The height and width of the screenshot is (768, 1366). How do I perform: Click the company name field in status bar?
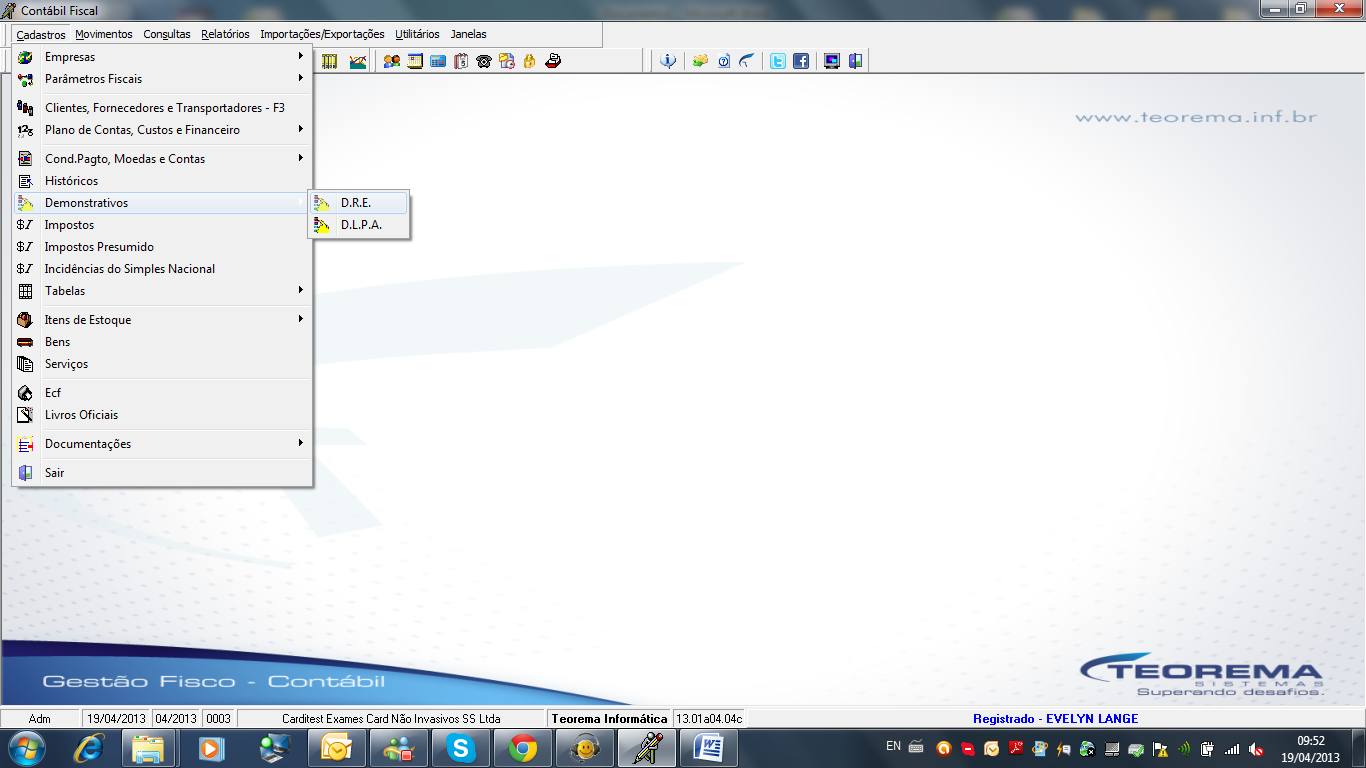pyautogui.click(x=392, y=718)
